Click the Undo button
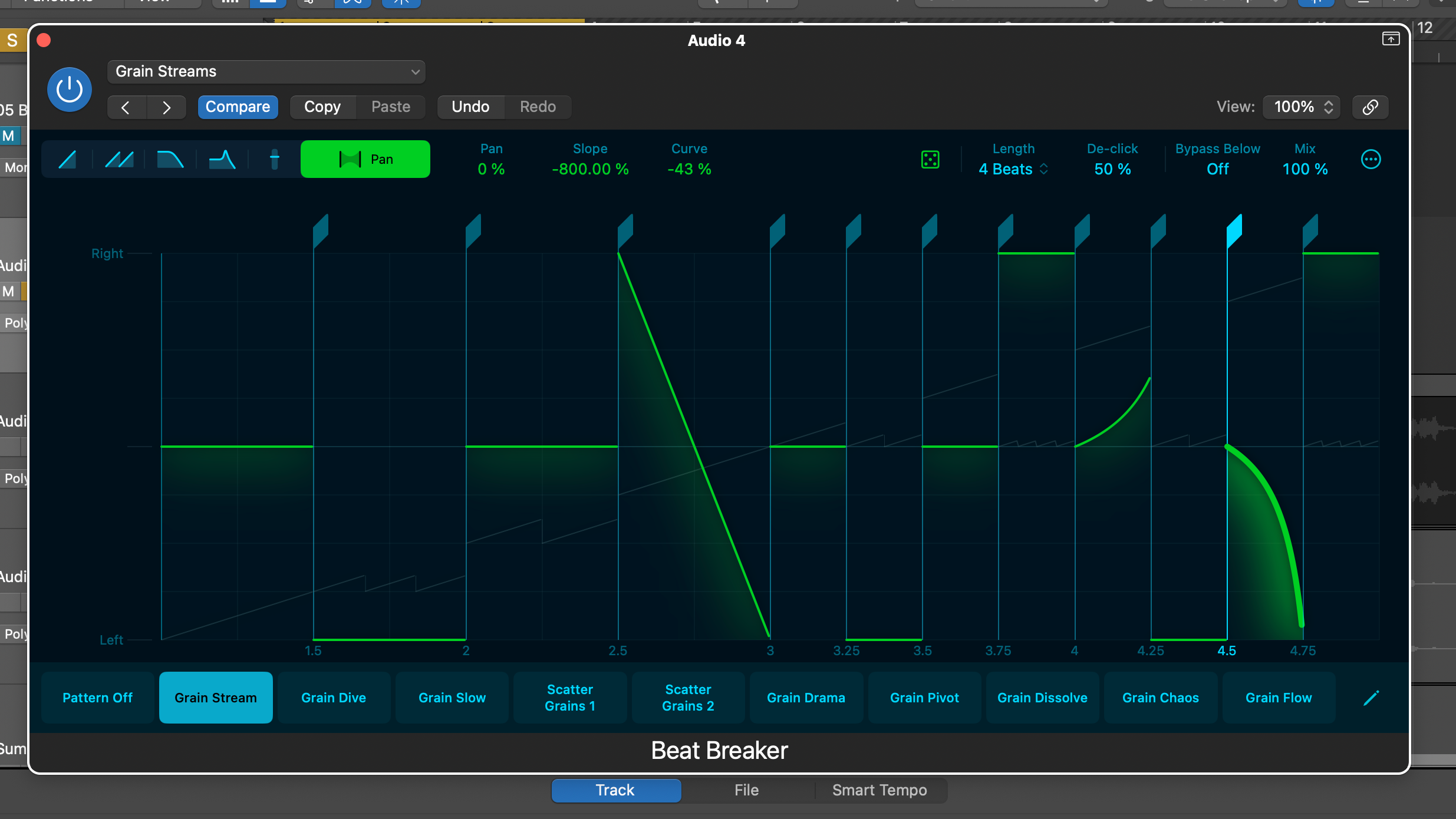 [470, 107]
